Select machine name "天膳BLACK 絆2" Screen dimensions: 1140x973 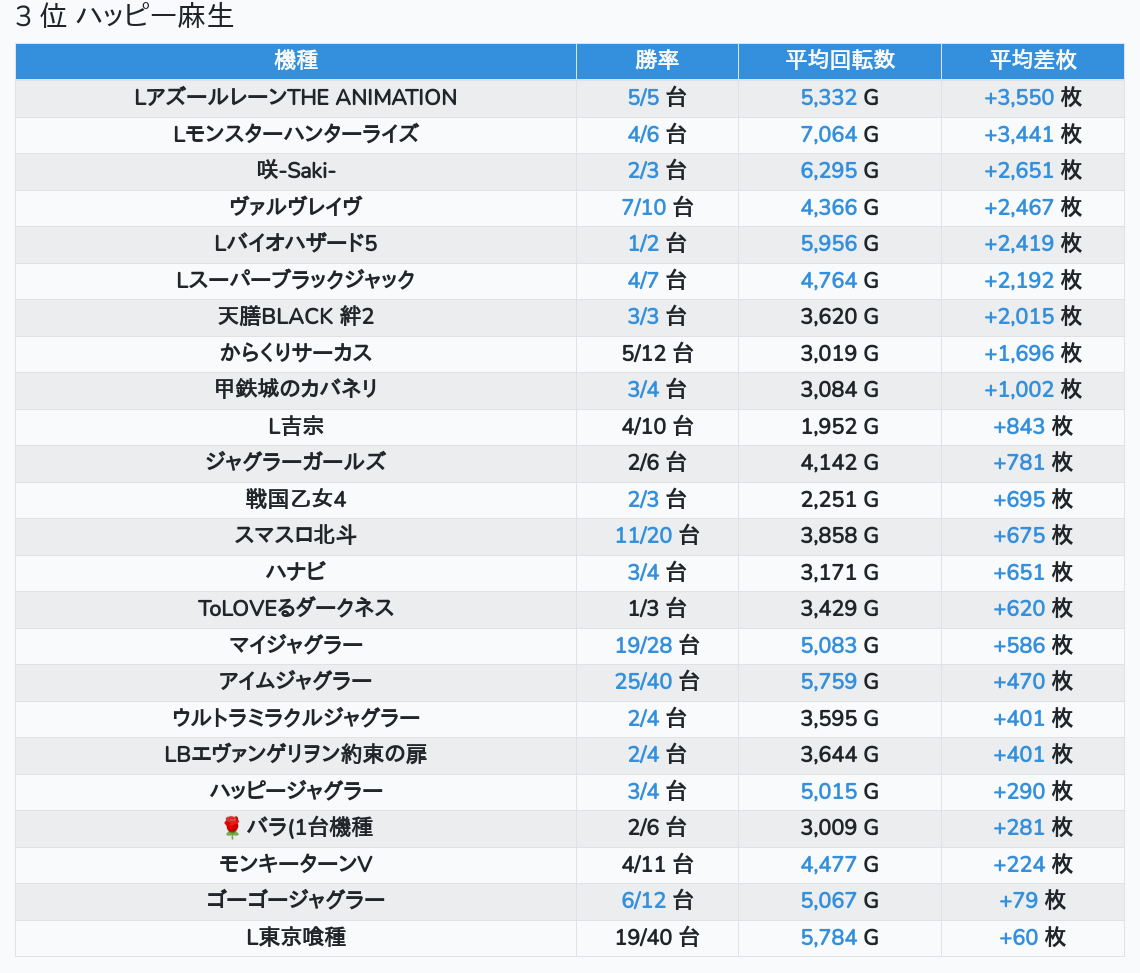296,316
